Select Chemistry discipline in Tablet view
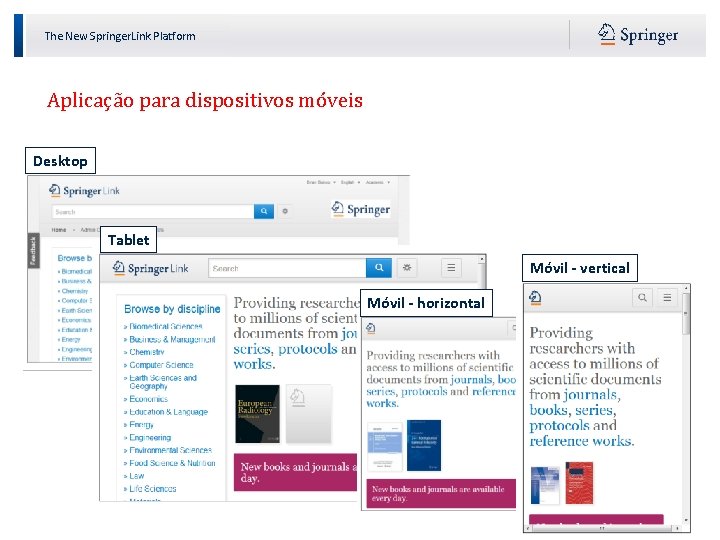 [146, 352]
